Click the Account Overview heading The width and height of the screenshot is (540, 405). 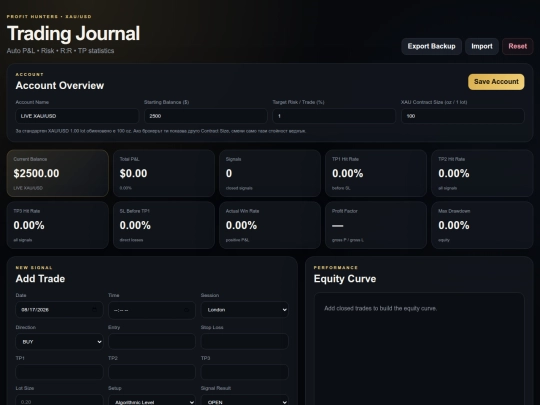click(60, 85)
